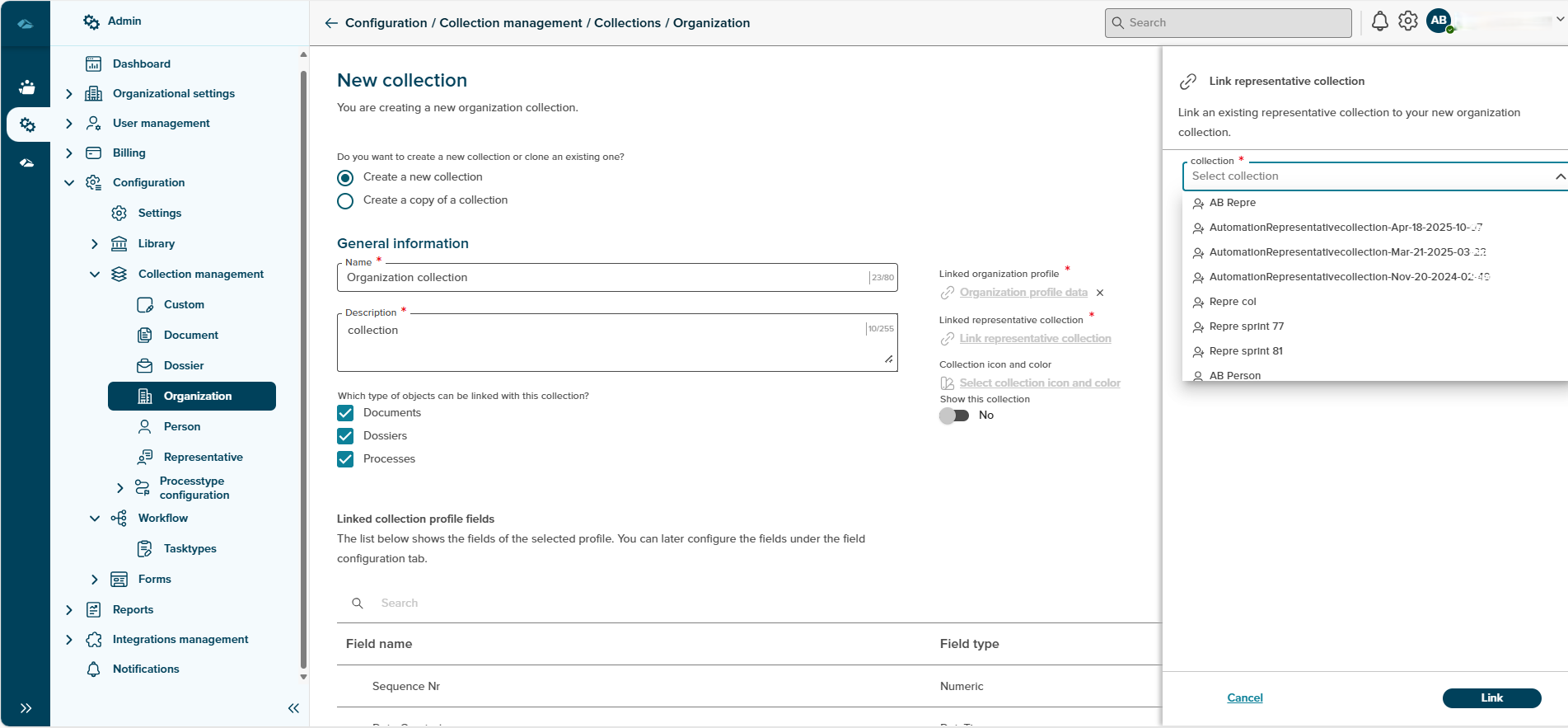Click the Link button
Viewport: 1568px width, 728px height.
pos(1491,698)
